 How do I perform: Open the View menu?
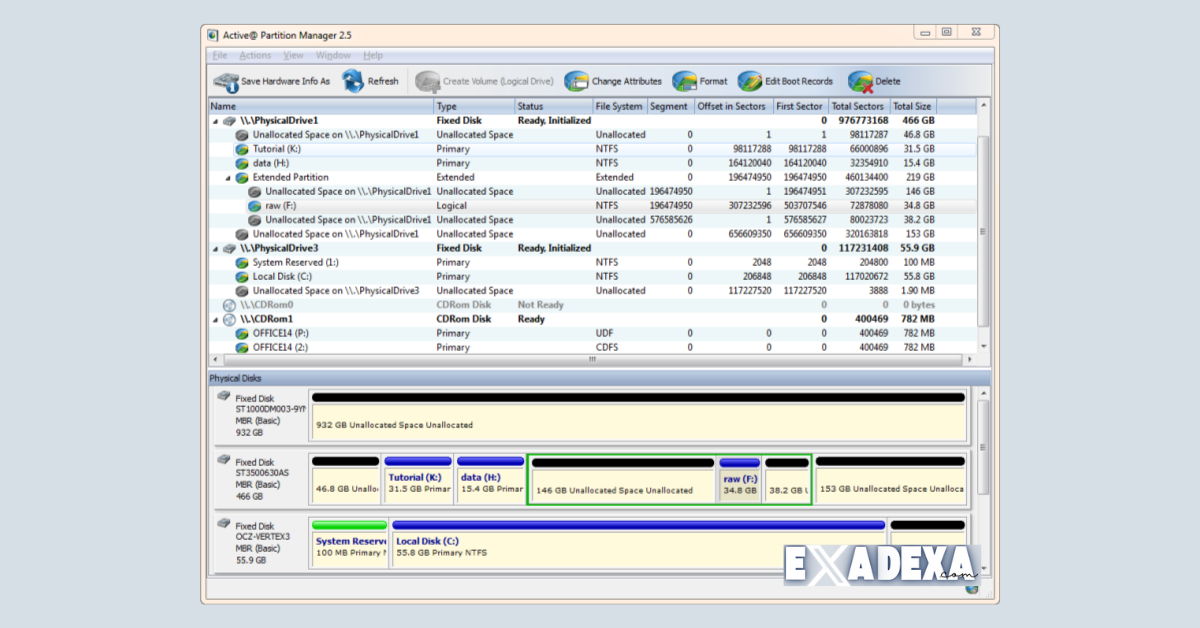292,55
